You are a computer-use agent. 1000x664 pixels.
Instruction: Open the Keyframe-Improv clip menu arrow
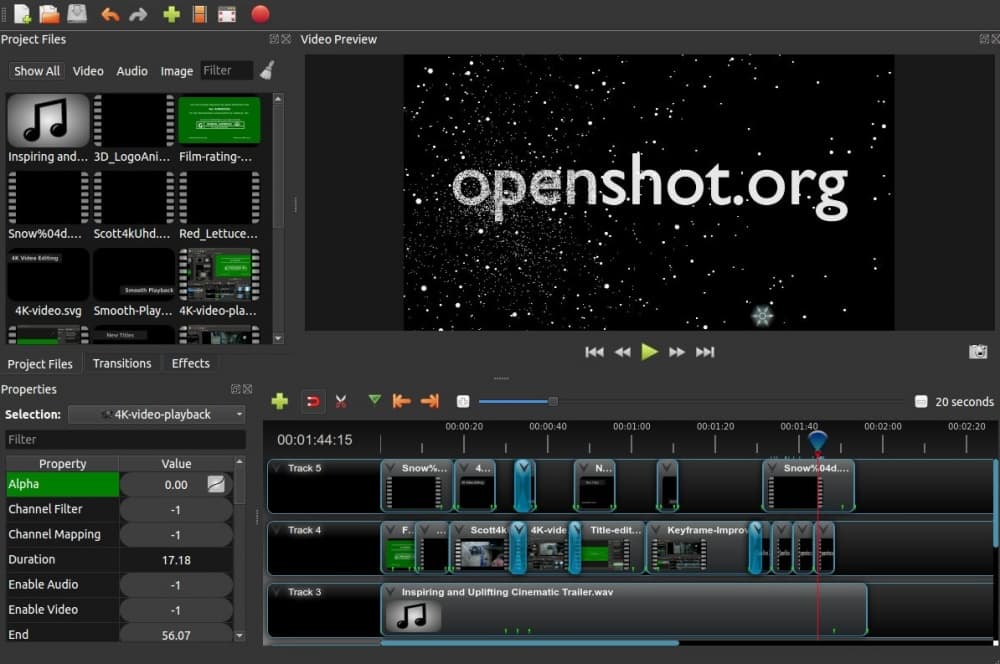pyautogui.click(x=656, y=530)
